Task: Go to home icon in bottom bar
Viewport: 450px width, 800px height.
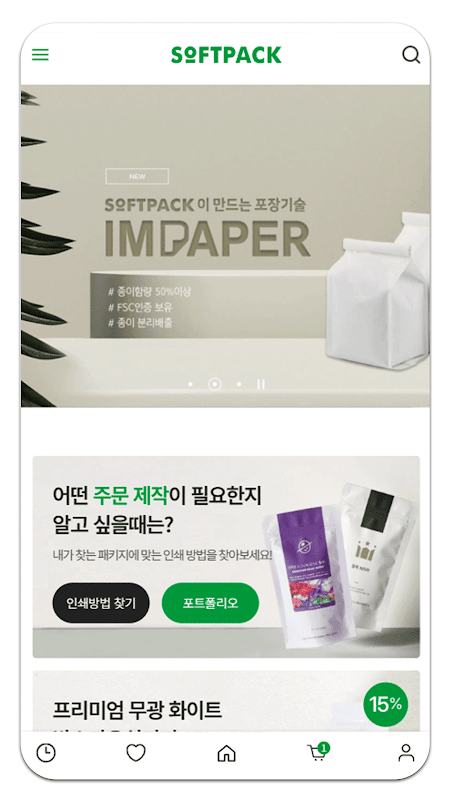Action: pos(227,753)
